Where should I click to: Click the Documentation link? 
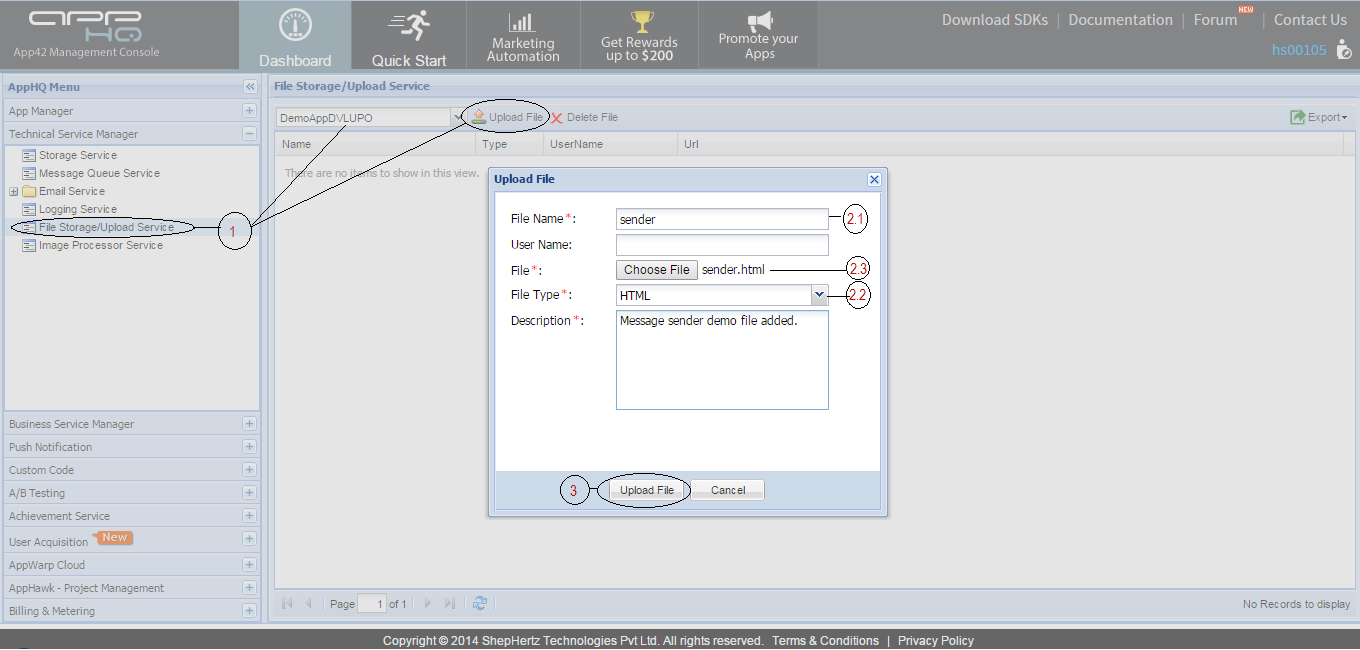point(1120,20)
